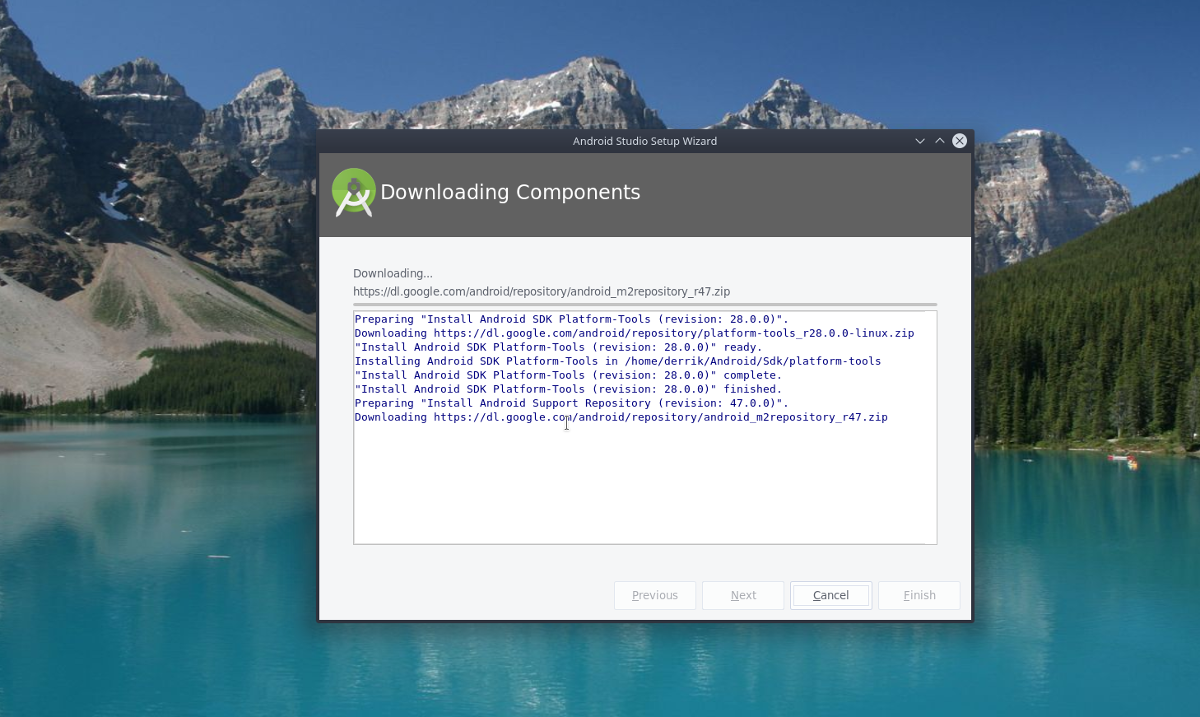The width and height of the screenshot is (1200, 717).
Task: Click log line Platform-Tools 'complete.'
Action: (x=568, y=375)
